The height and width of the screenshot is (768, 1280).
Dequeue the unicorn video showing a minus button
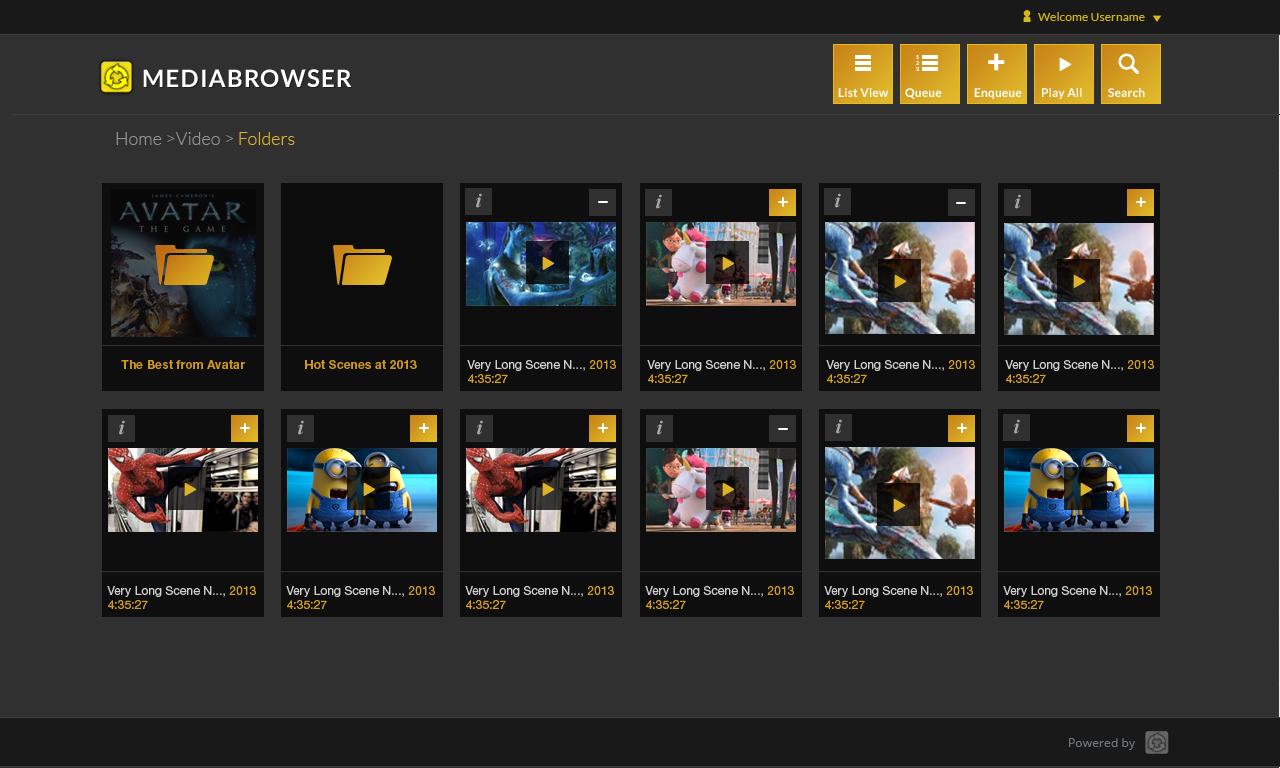click(x=782, y=428)
